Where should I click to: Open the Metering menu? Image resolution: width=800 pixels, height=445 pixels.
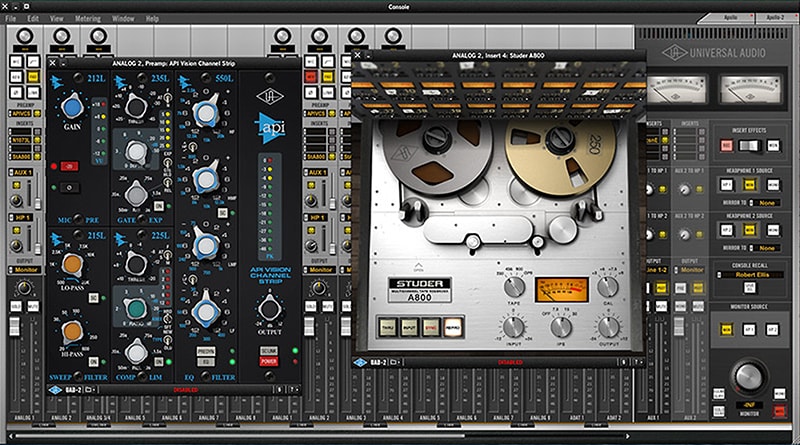click(88, 18)
